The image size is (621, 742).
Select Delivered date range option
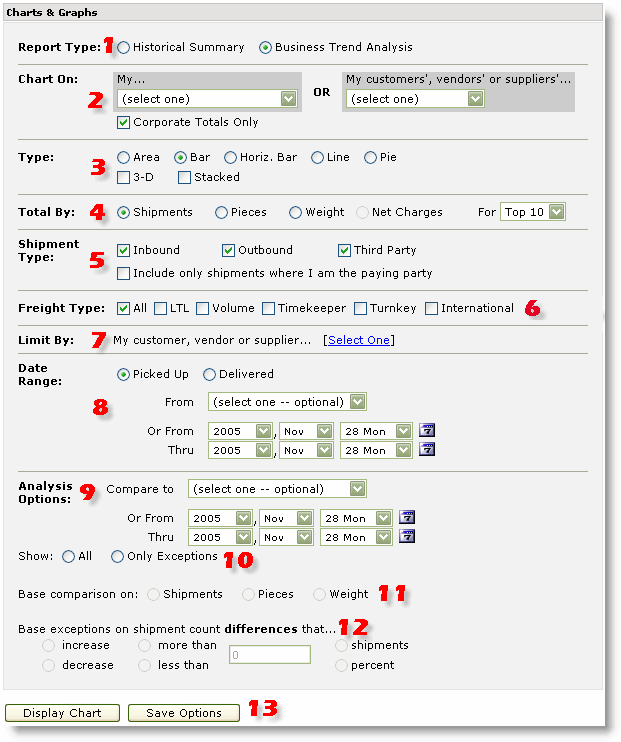pyautogui.click(x=210, y=374)
